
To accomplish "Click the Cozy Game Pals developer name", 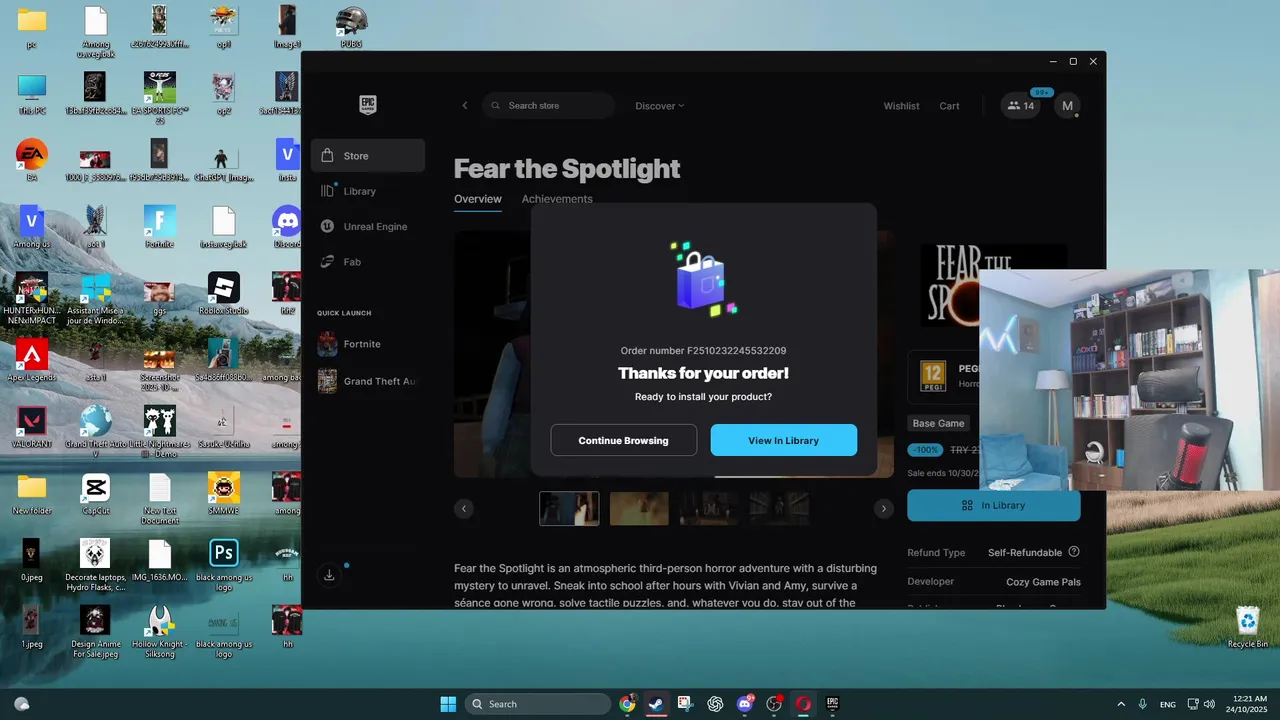I will pyautogui.click(x=1043, y=582).
